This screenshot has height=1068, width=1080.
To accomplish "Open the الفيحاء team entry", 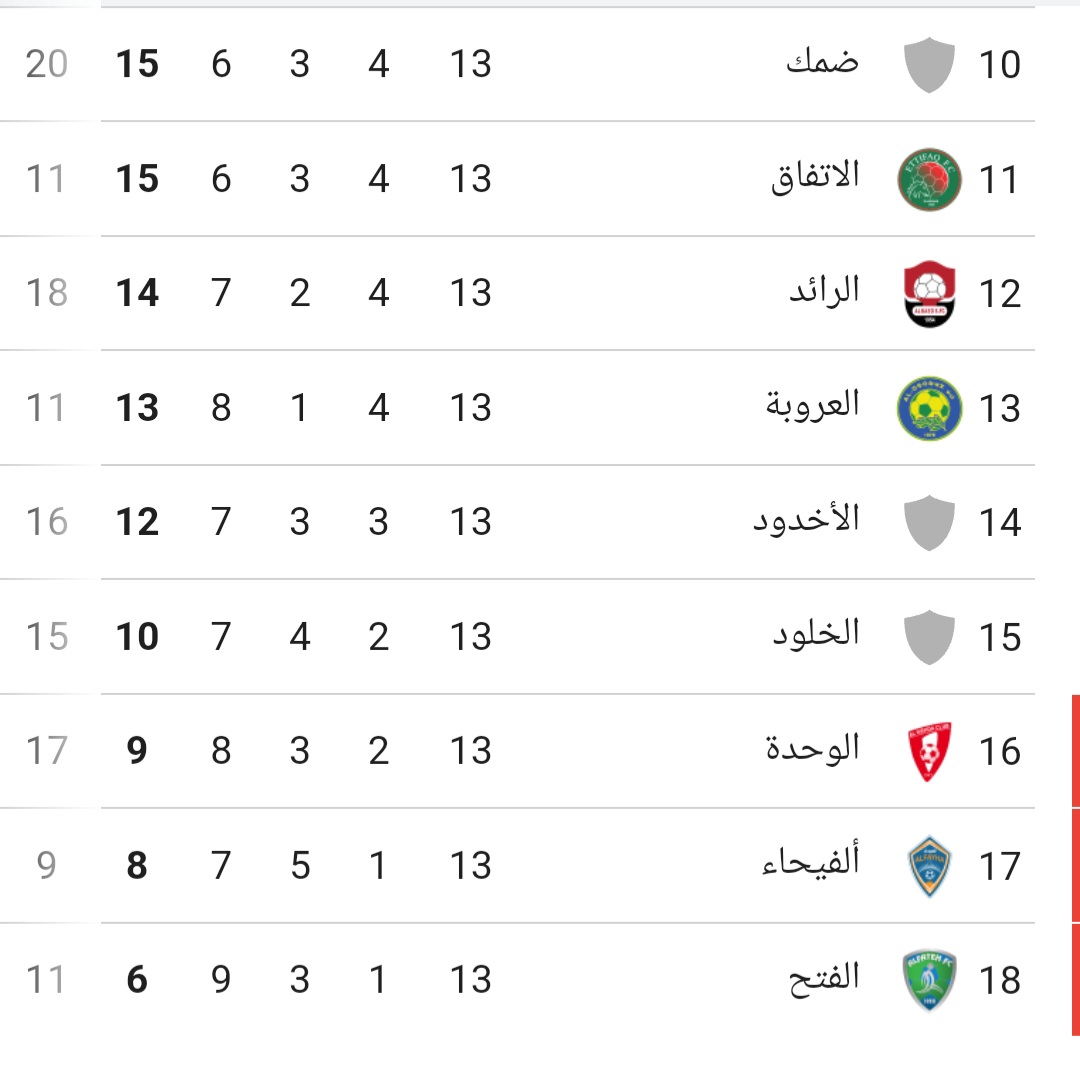I will (811, 863).
